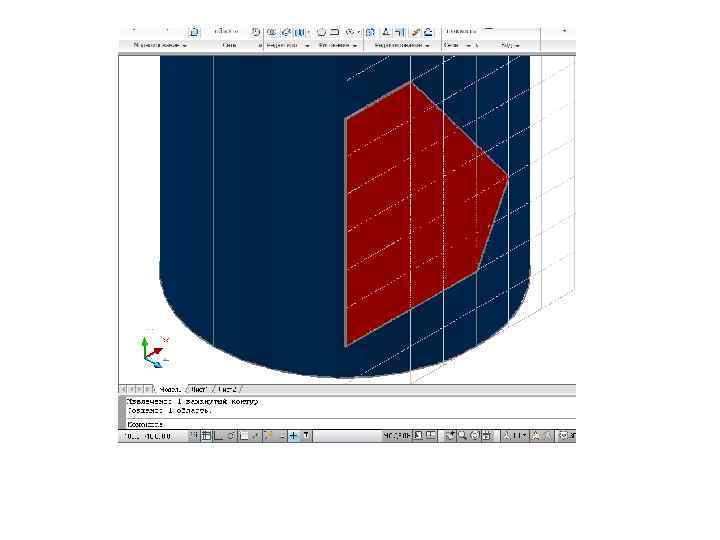Click the polygon drawing icon in ribbon
The width and height of the screenshot is (720, 540).
coord(321,32)
